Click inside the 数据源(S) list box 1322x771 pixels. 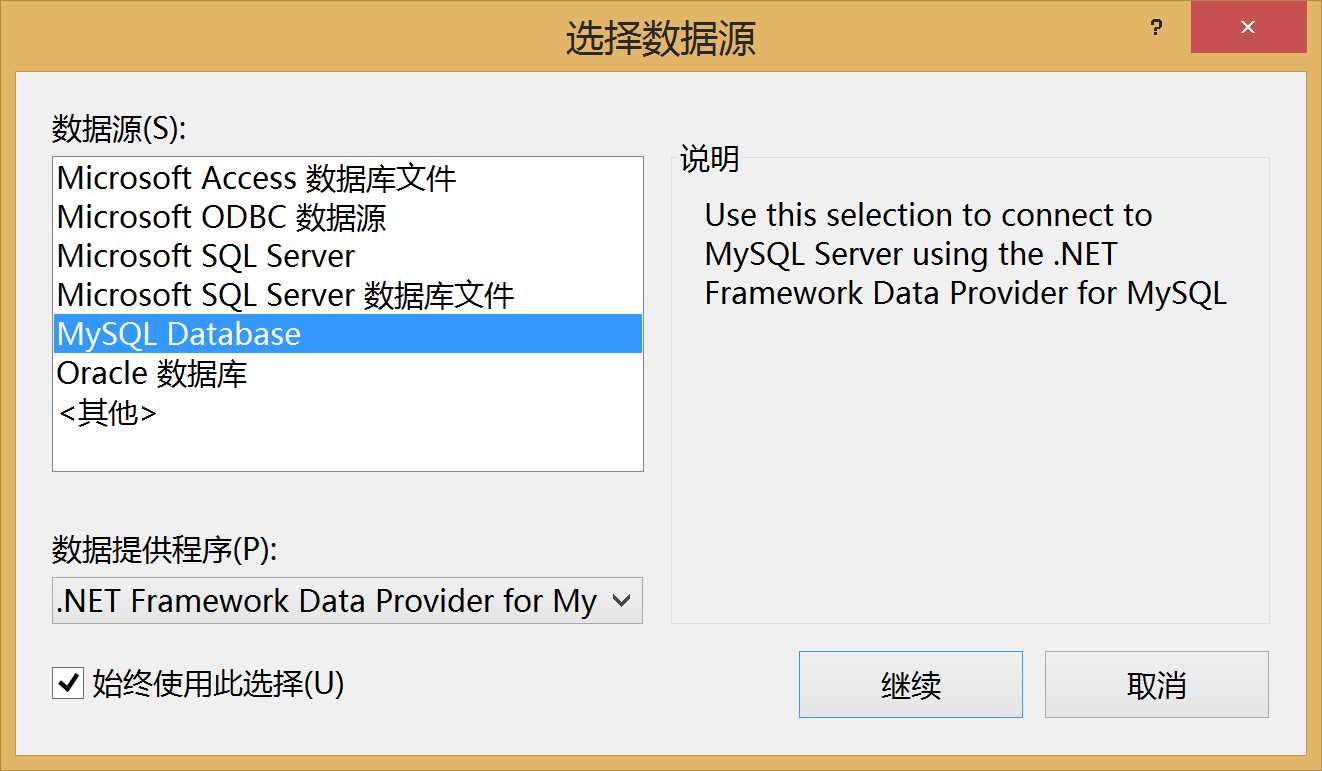347,440
